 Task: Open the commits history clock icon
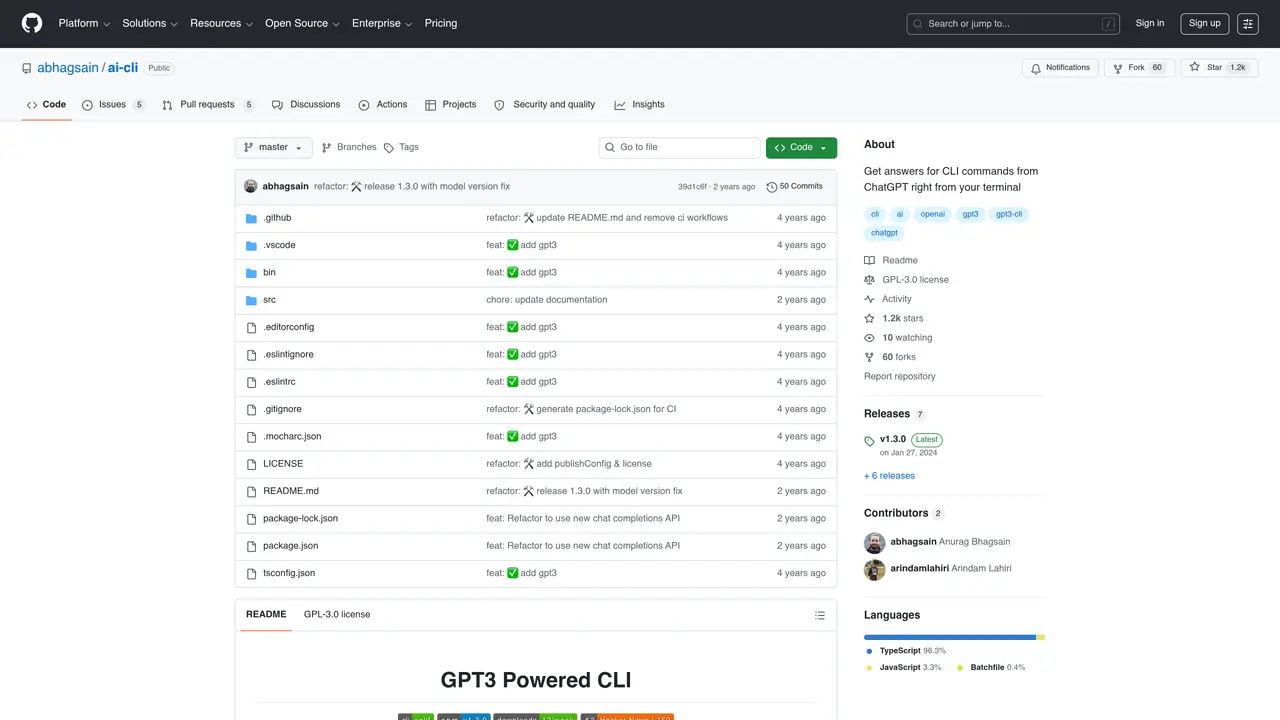pos(771,187)
